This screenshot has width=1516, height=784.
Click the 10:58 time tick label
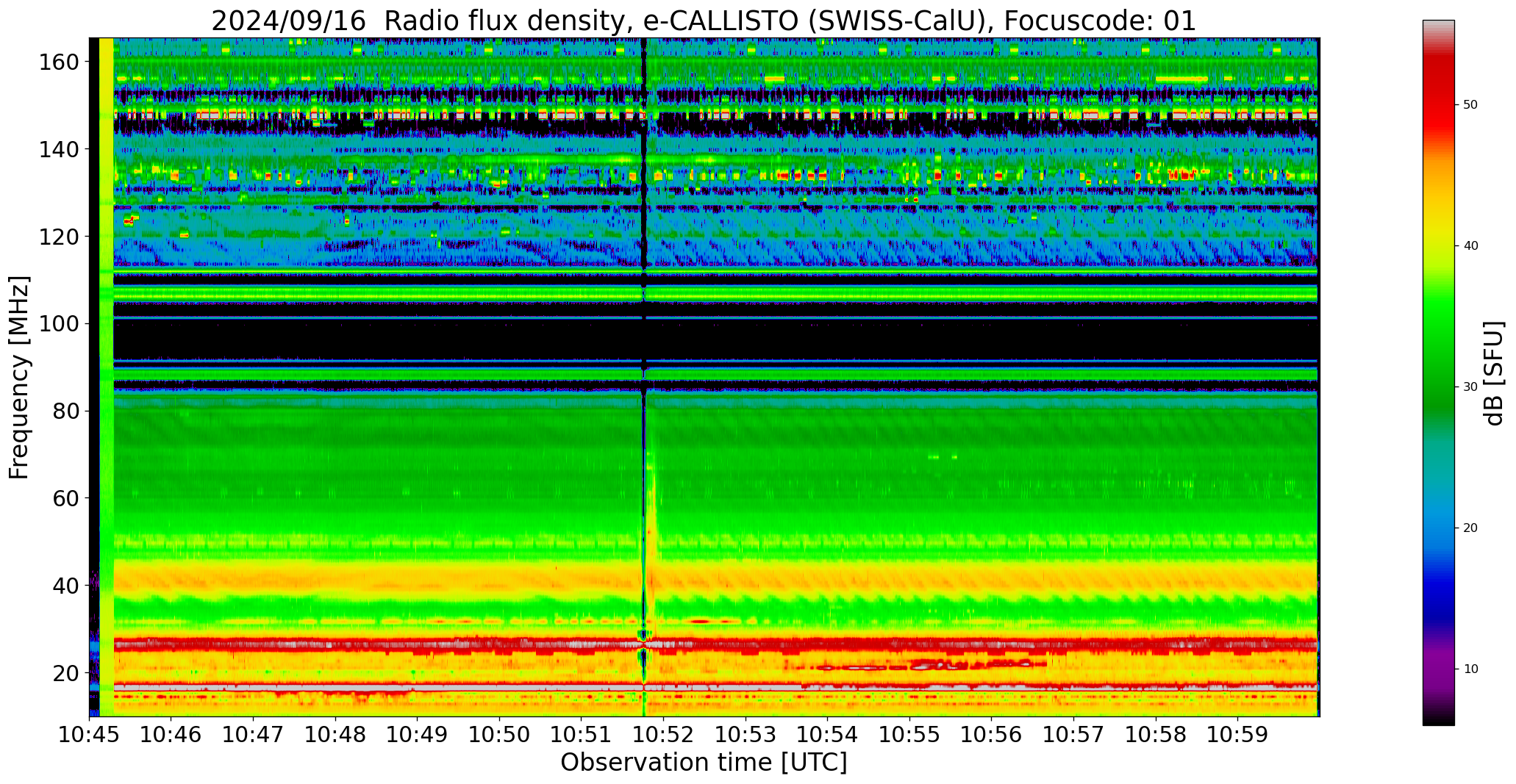[x=1156, y=734]
